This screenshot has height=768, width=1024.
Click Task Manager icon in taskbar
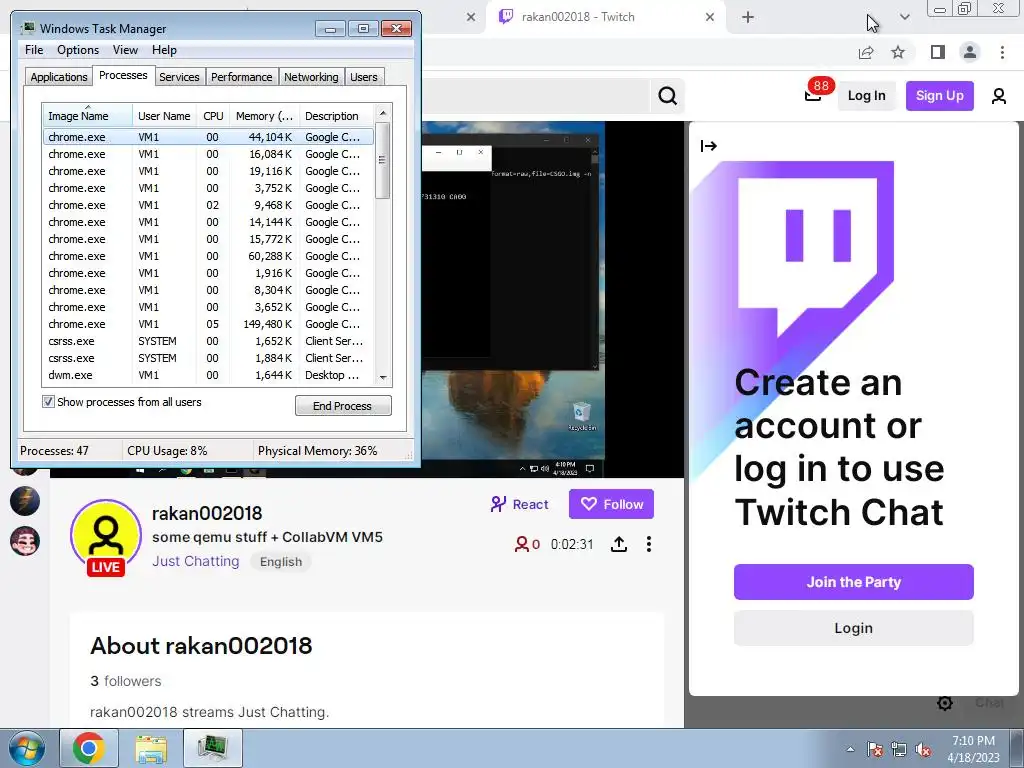point(213,748)
